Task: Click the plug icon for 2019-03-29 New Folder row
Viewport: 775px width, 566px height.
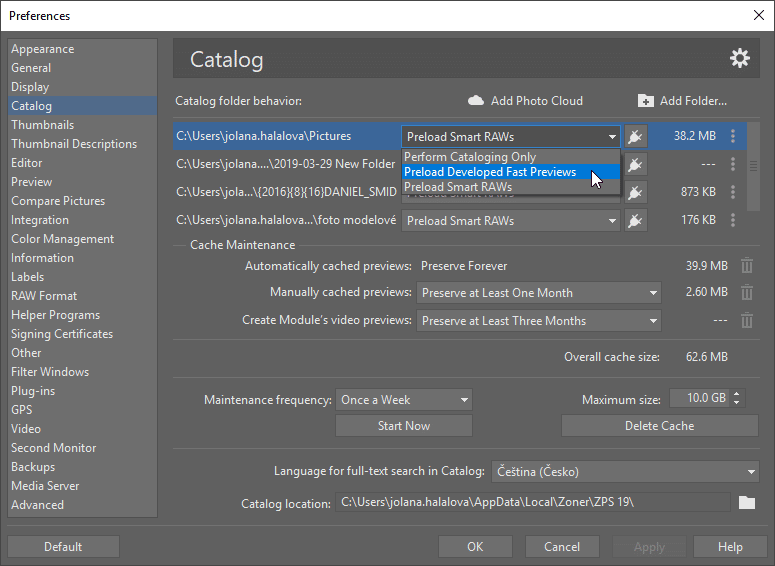Action: pyautogui.click(x=635, y=164)
